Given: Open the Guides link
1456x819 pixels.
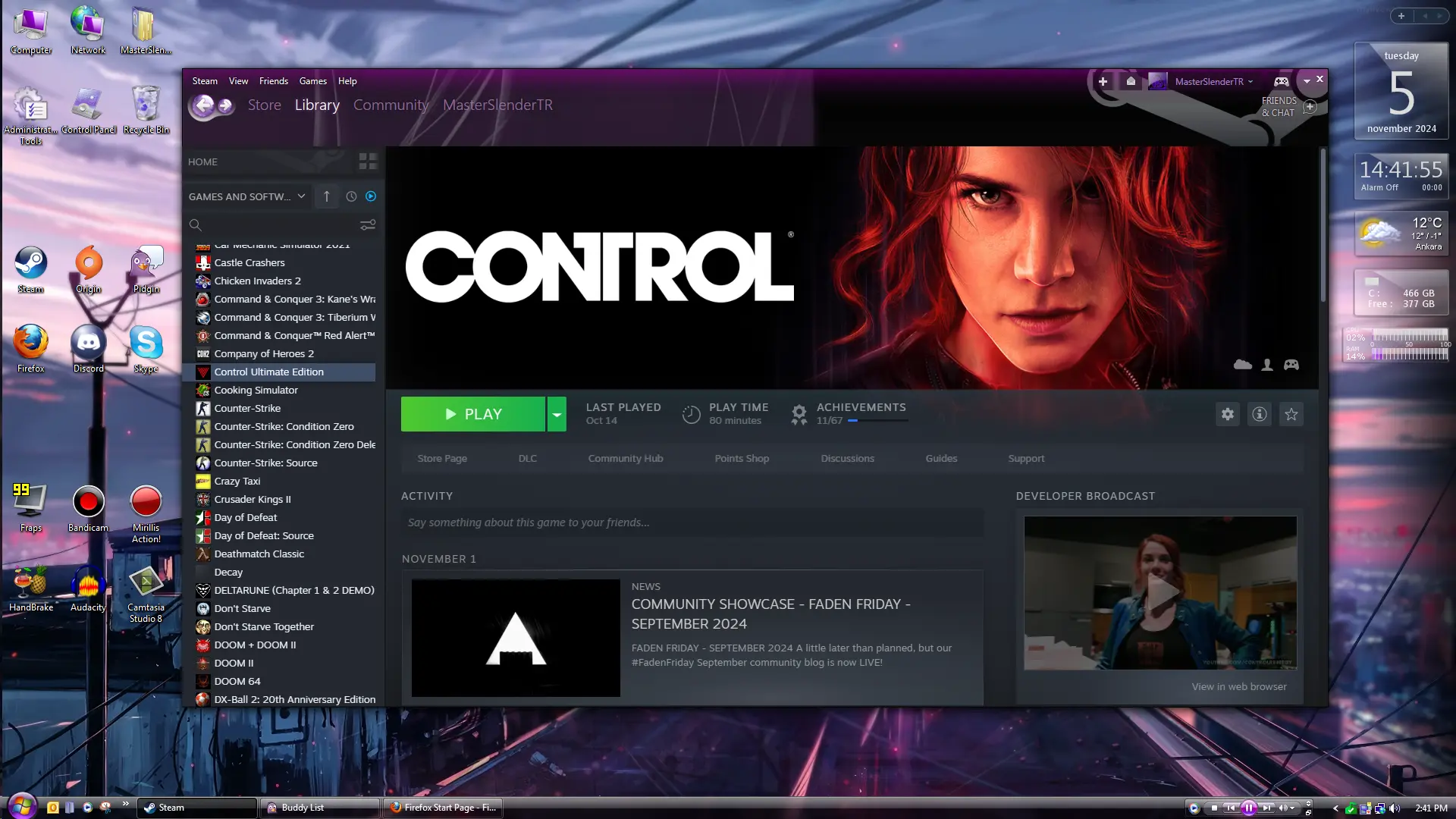Looking at the screenshot, I should click(941, 459).
